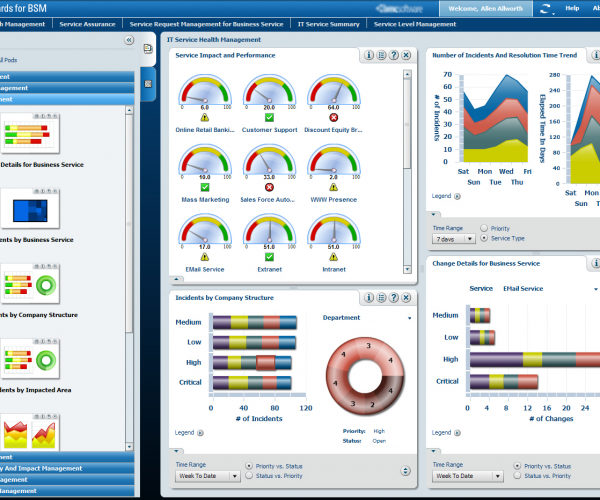Select Incidents by Impacted Area thumbnail
The image size is (600, 500).
(x=31, y=359)
